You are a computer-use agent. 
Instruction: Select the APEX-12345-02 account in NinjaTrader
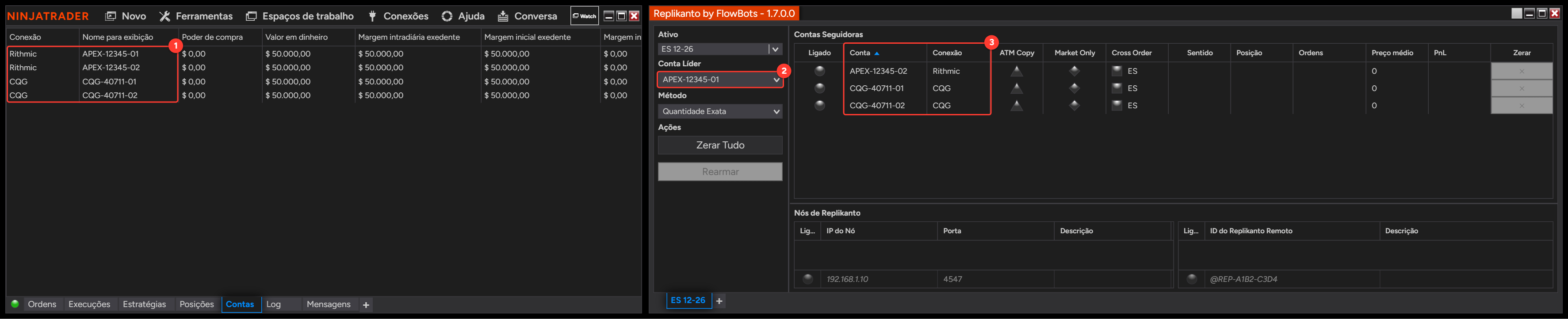pos(111,68)
